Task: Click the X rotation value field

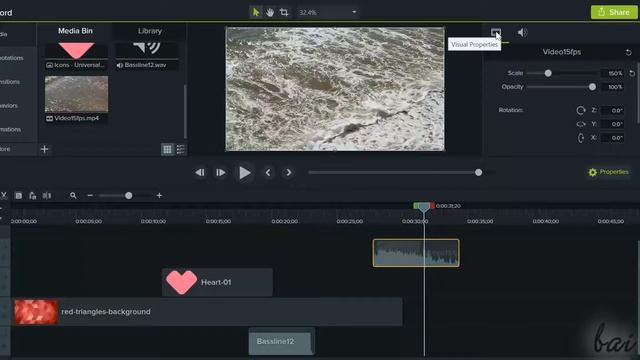Action: point(613,138)
